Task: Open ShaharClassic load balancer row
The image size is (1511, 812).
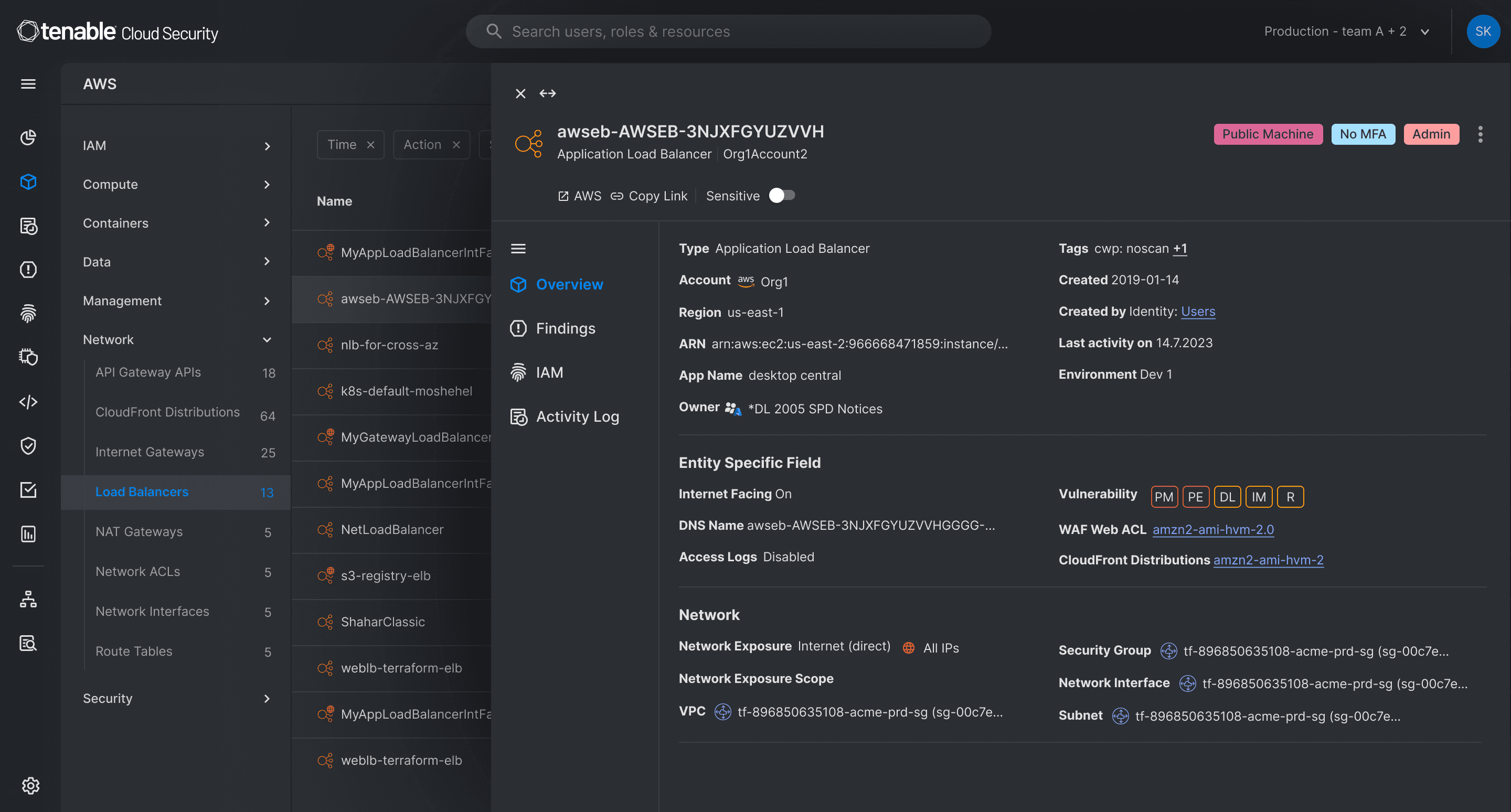Action: click(391, 622)
